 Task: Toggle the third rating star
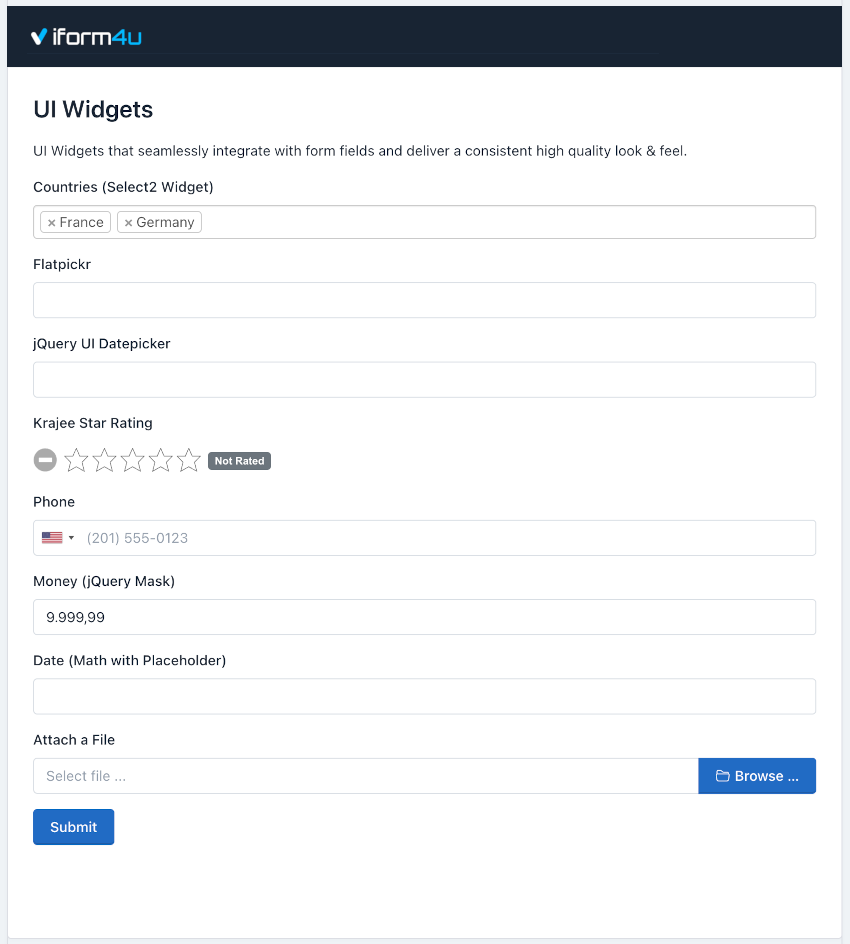132,460
